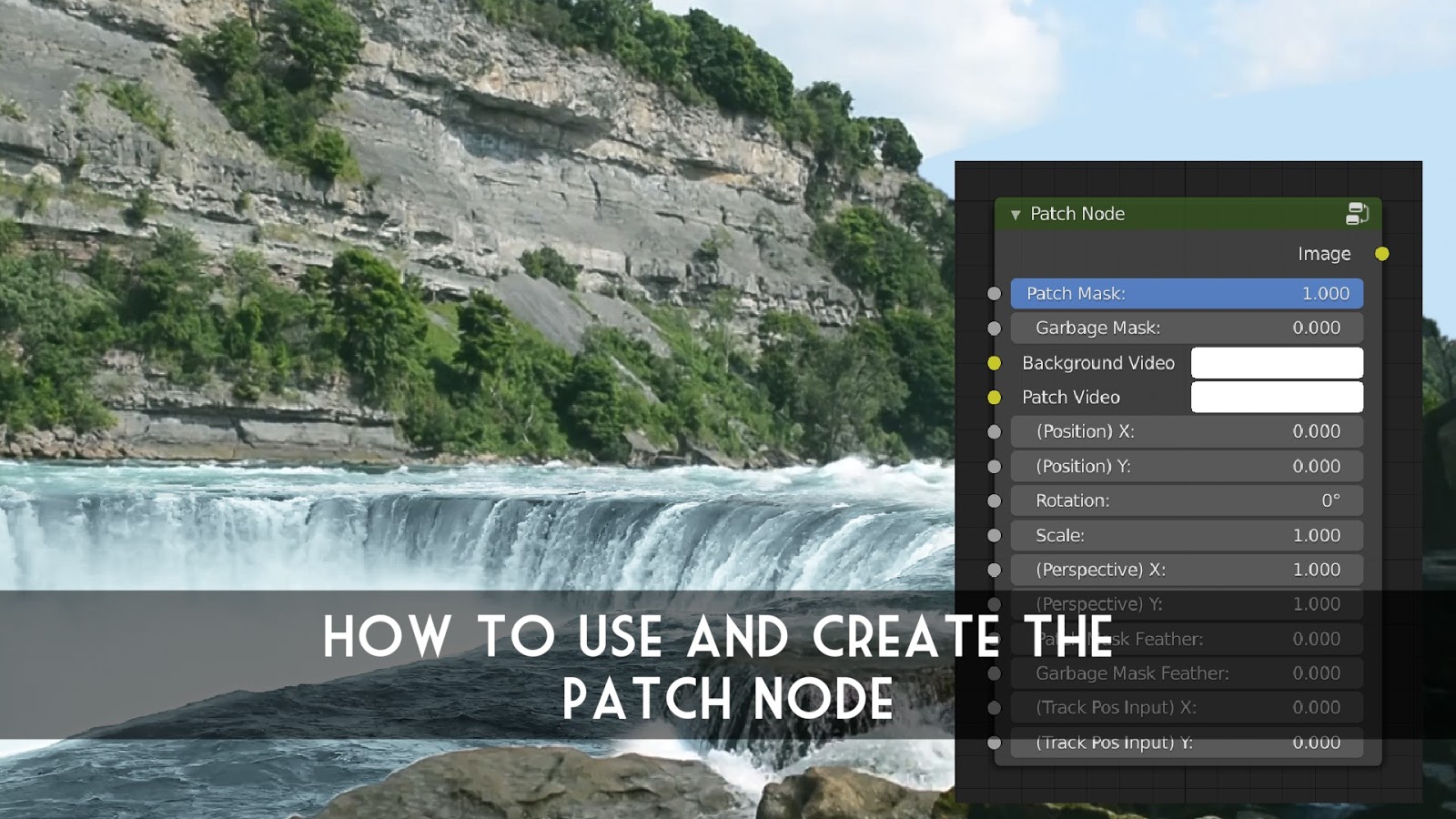
Task: Click the Background Video input socket
Action: 994,363
